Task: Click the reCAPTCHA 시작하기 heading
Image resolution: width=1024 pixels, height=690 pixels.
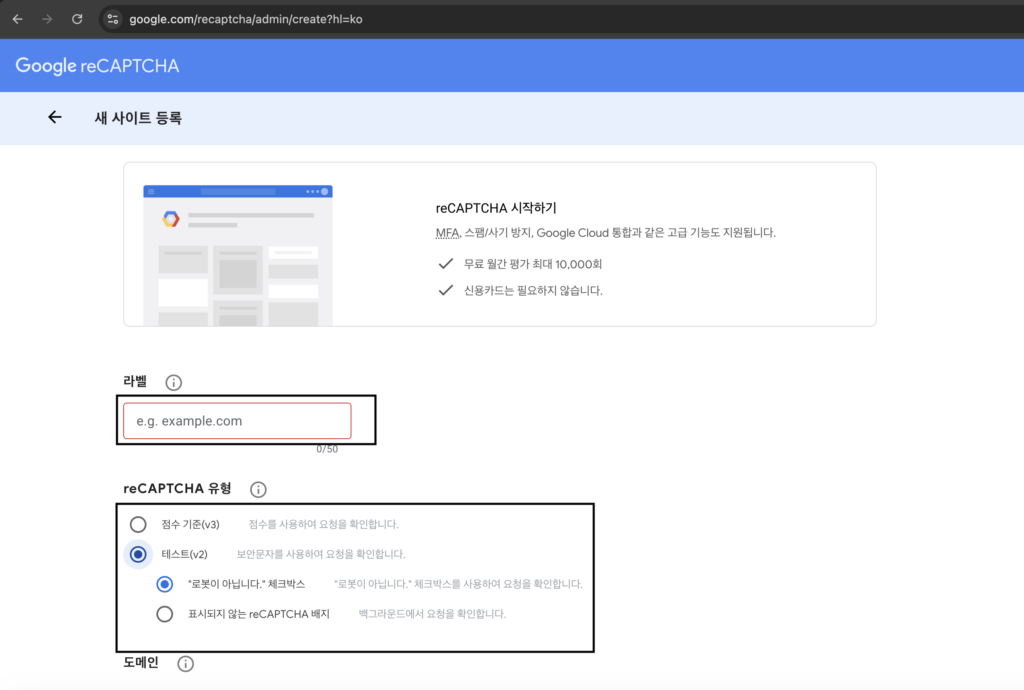Action: click(496, 208)
